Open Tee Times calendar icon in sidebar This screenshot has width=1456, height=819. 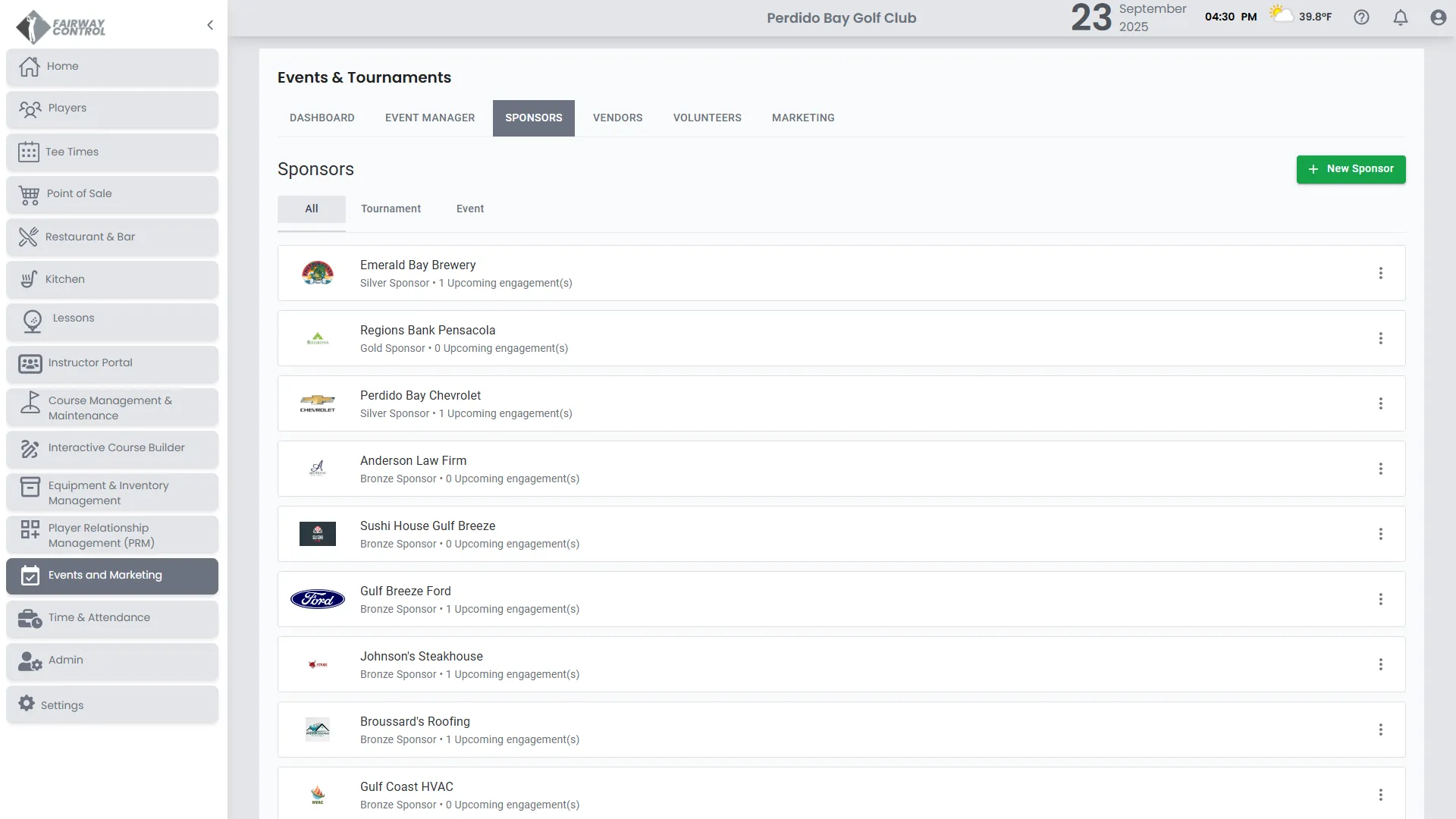[29, 152]
